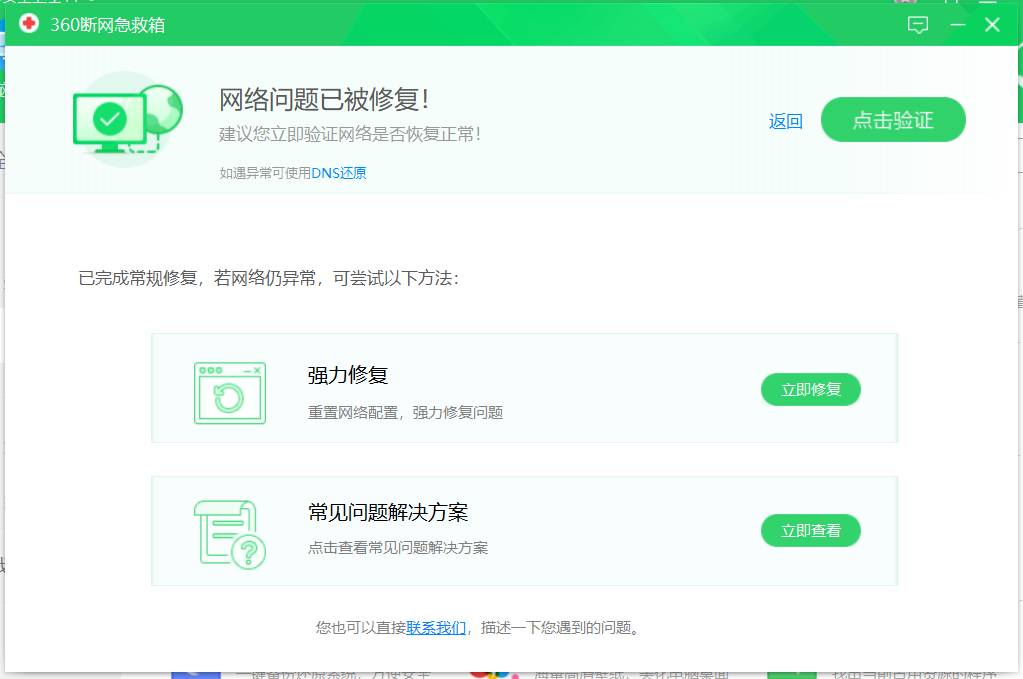This screenshot has height=679, width=1023.
Task: View solutions with 立即查看 button
Action: click(x=810, y=530)
